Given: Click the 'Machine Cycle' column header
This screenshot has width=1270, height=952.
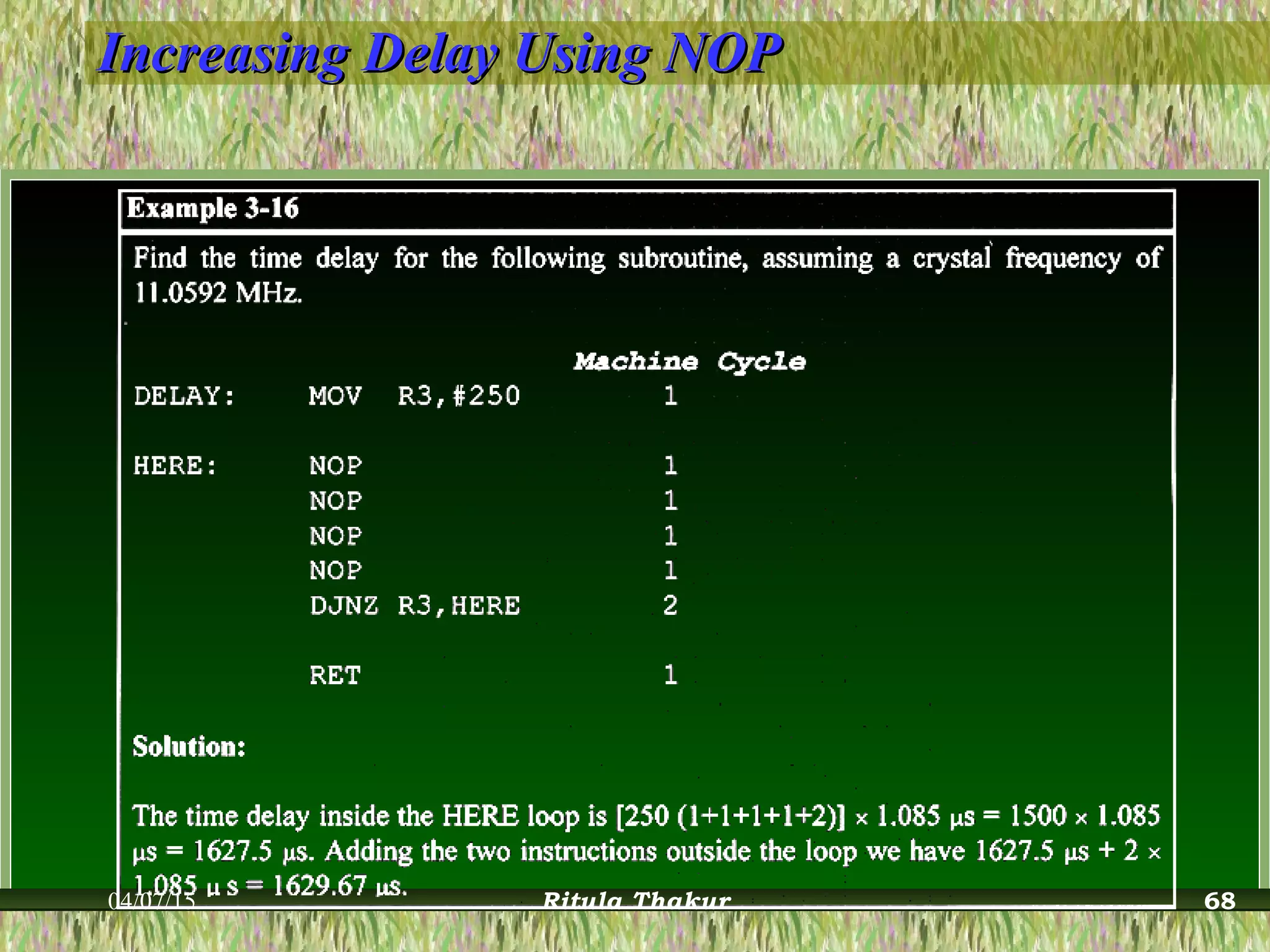Looking at the screenshot, I should [x=690, y=361].
